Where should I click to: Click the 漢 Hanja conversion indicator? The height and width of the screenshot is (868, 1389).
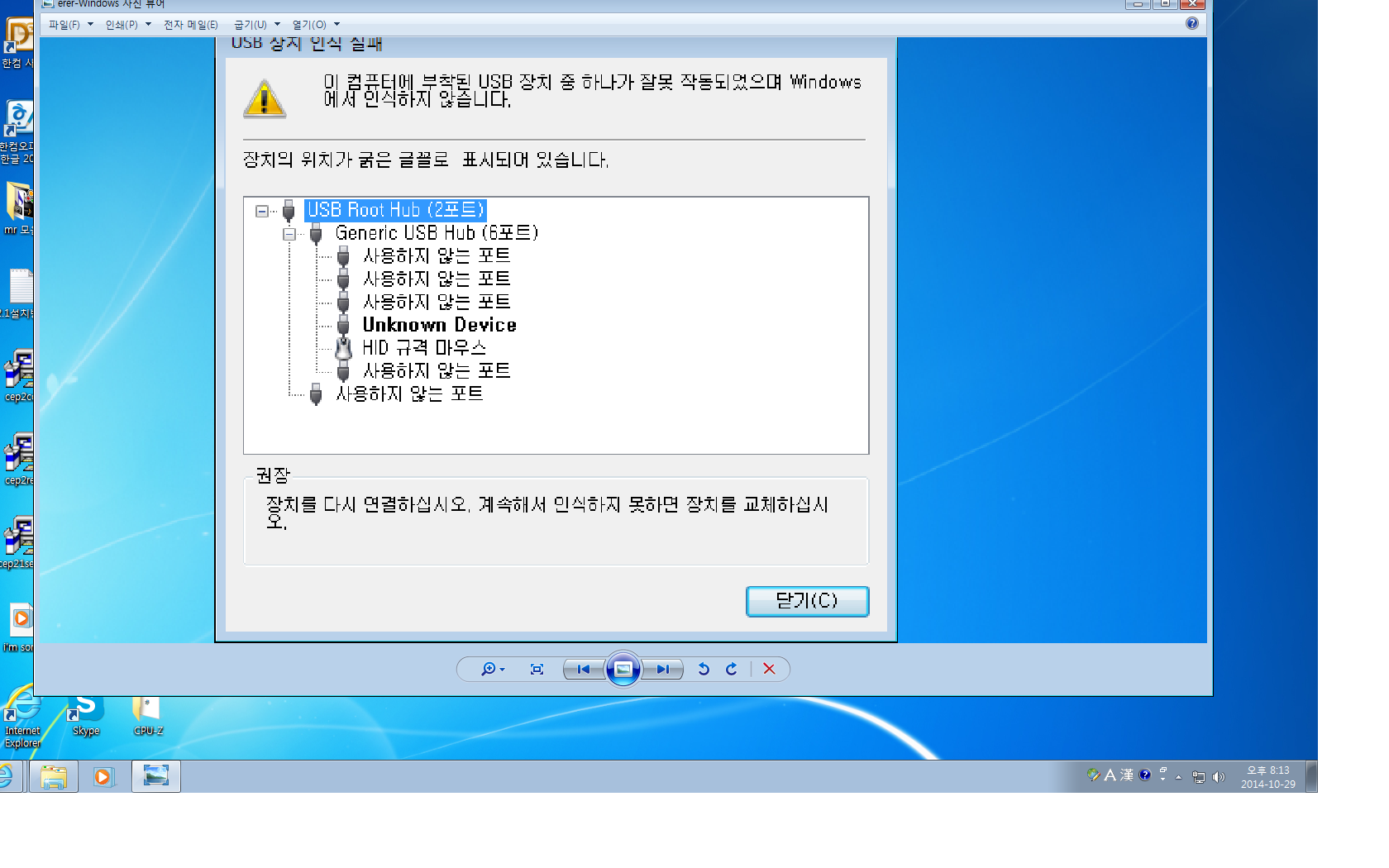(1127, 775)
